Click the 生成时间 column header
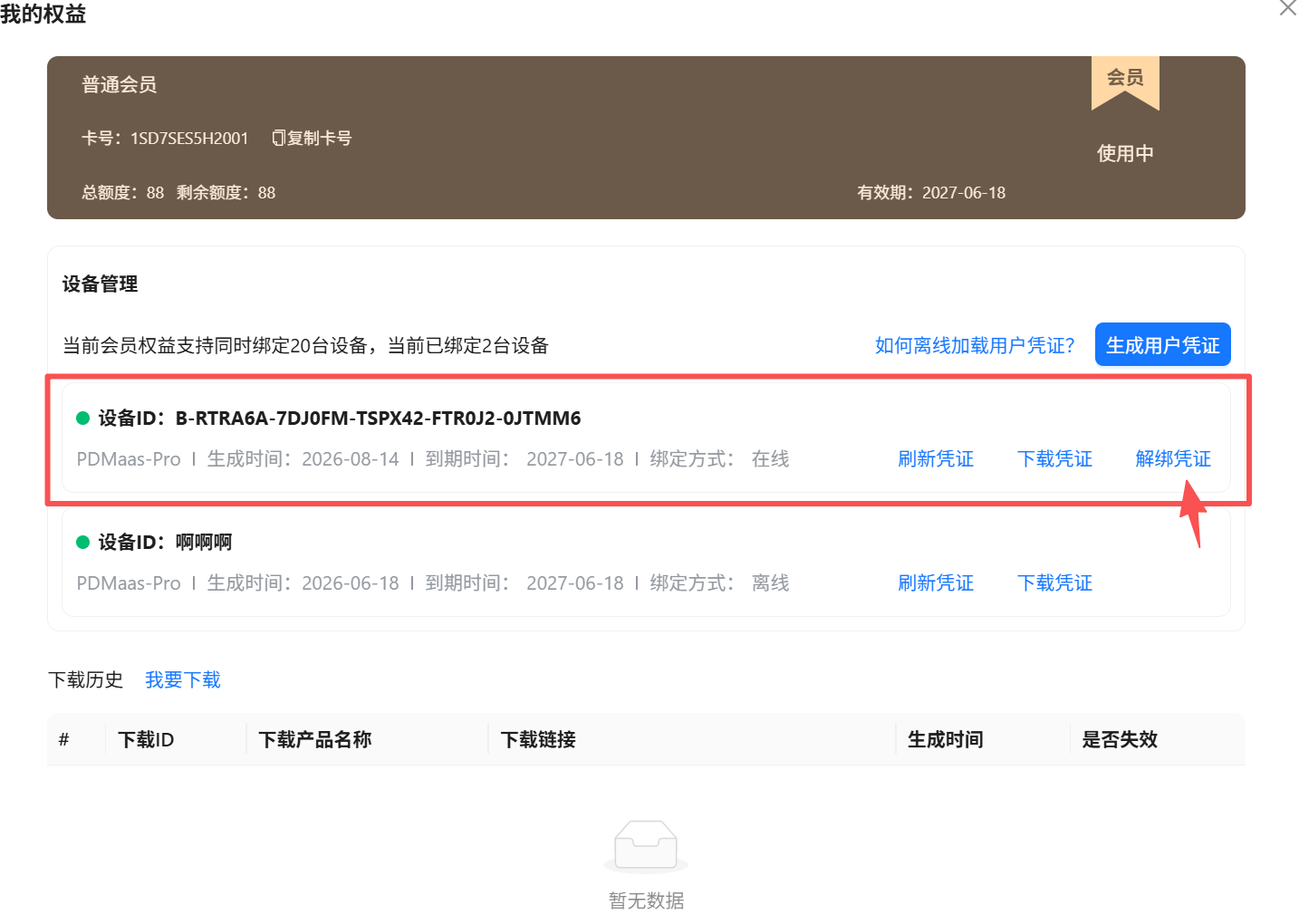Viewport: 1299px width, 924px height. click(946, 739)
